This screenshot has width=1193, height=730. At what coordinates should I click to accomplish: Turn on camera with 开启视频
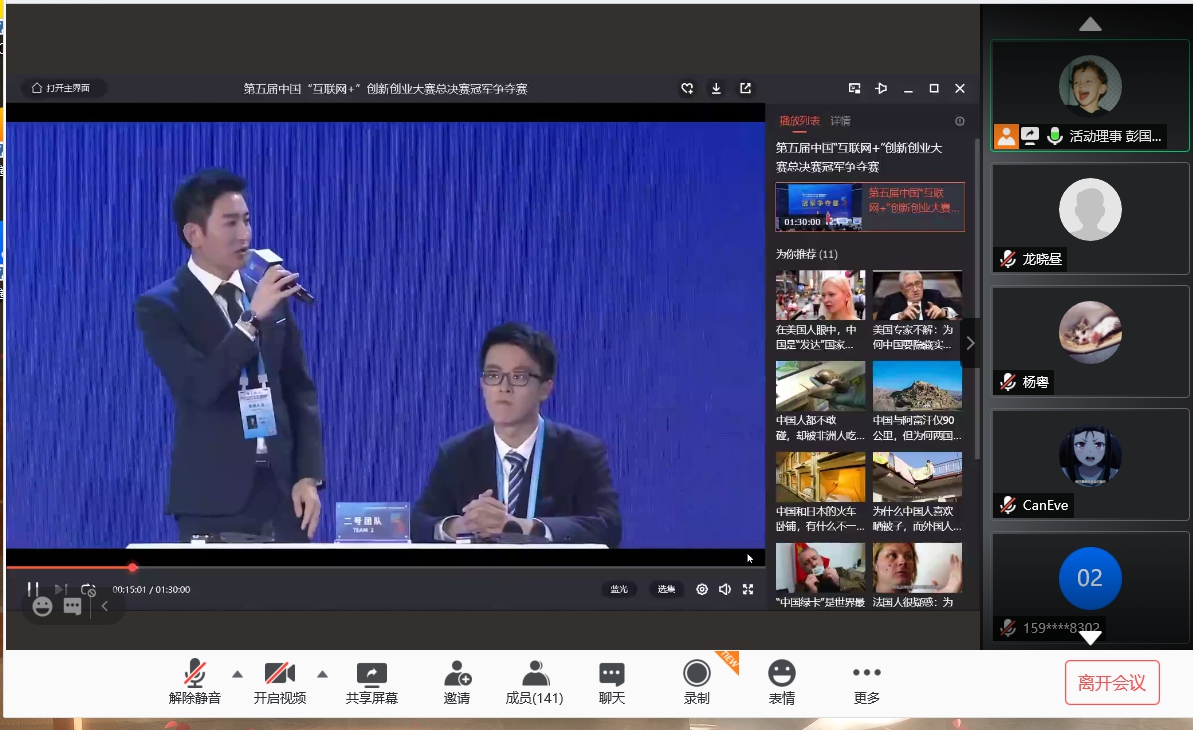pyautogui.click(x=280, y=682)
